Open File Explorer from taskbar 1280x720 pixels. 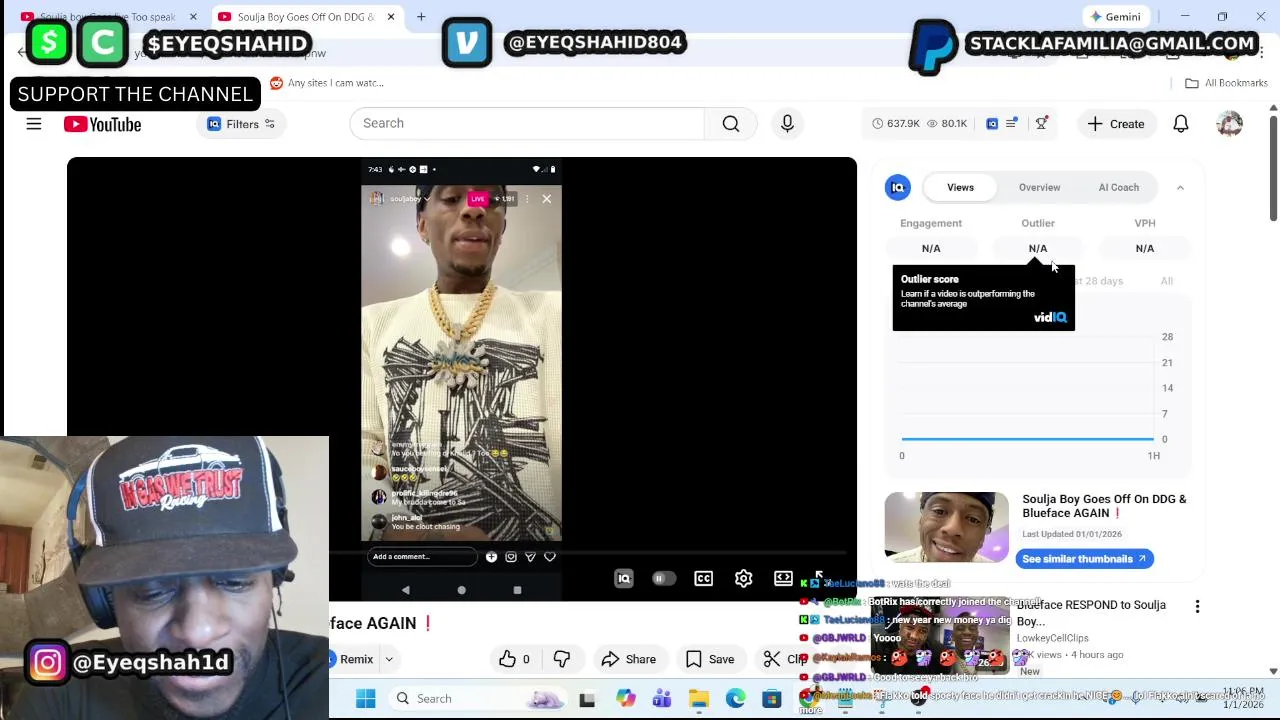(698, 698)
